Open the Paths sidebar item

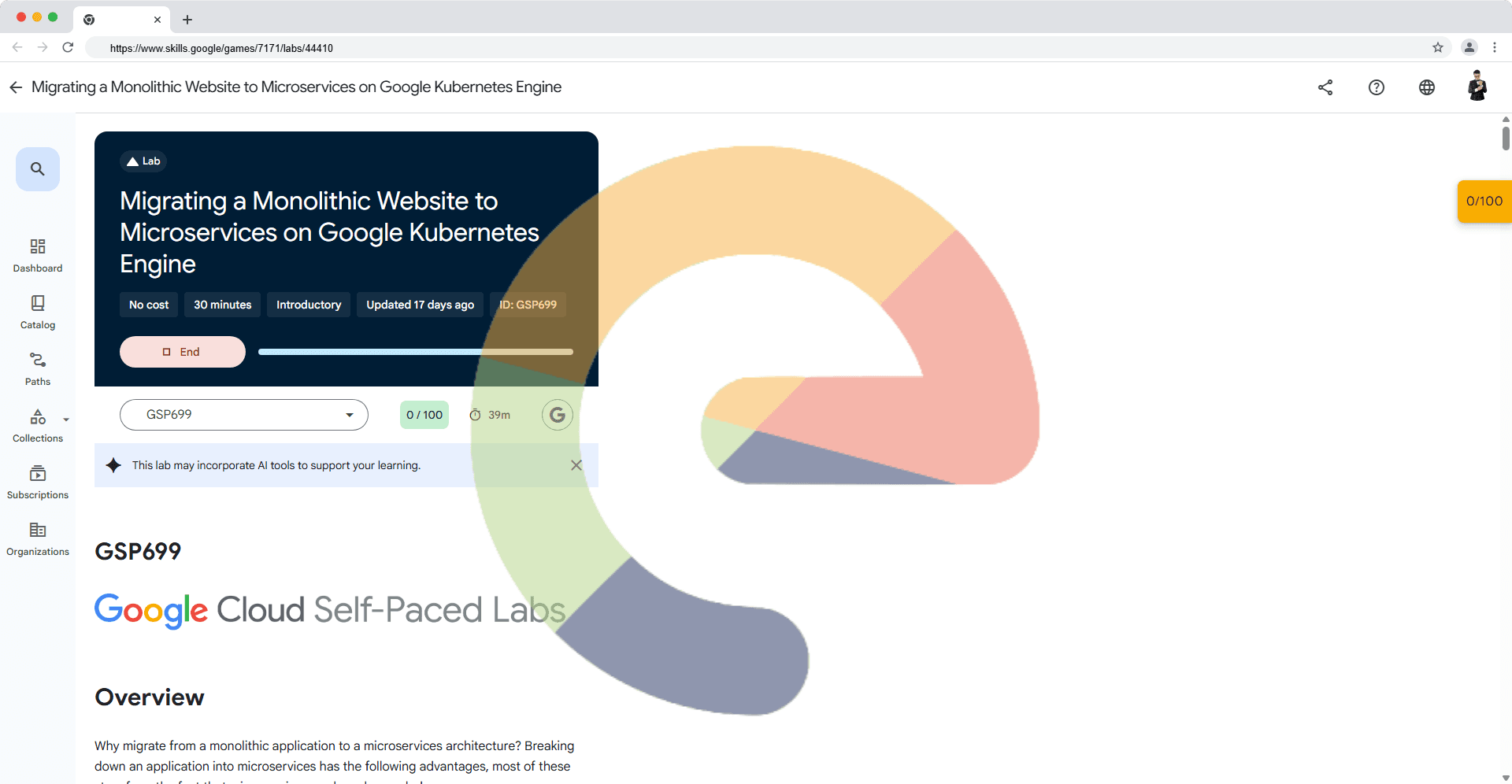pos(38,369)
